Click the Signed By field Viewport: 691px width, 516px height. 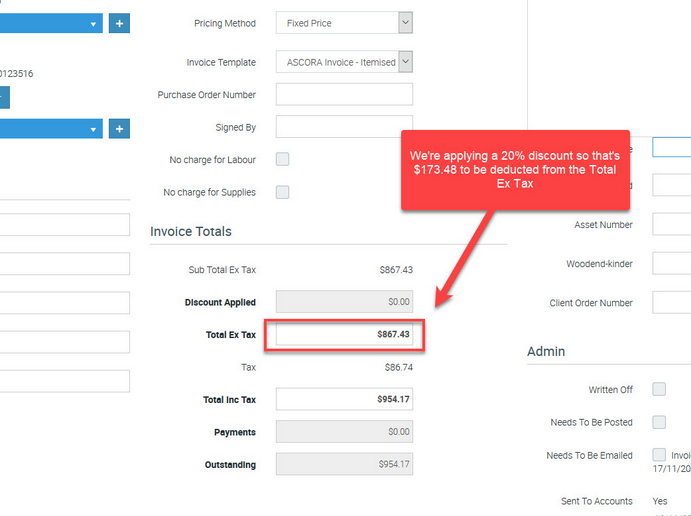[344, 127]
